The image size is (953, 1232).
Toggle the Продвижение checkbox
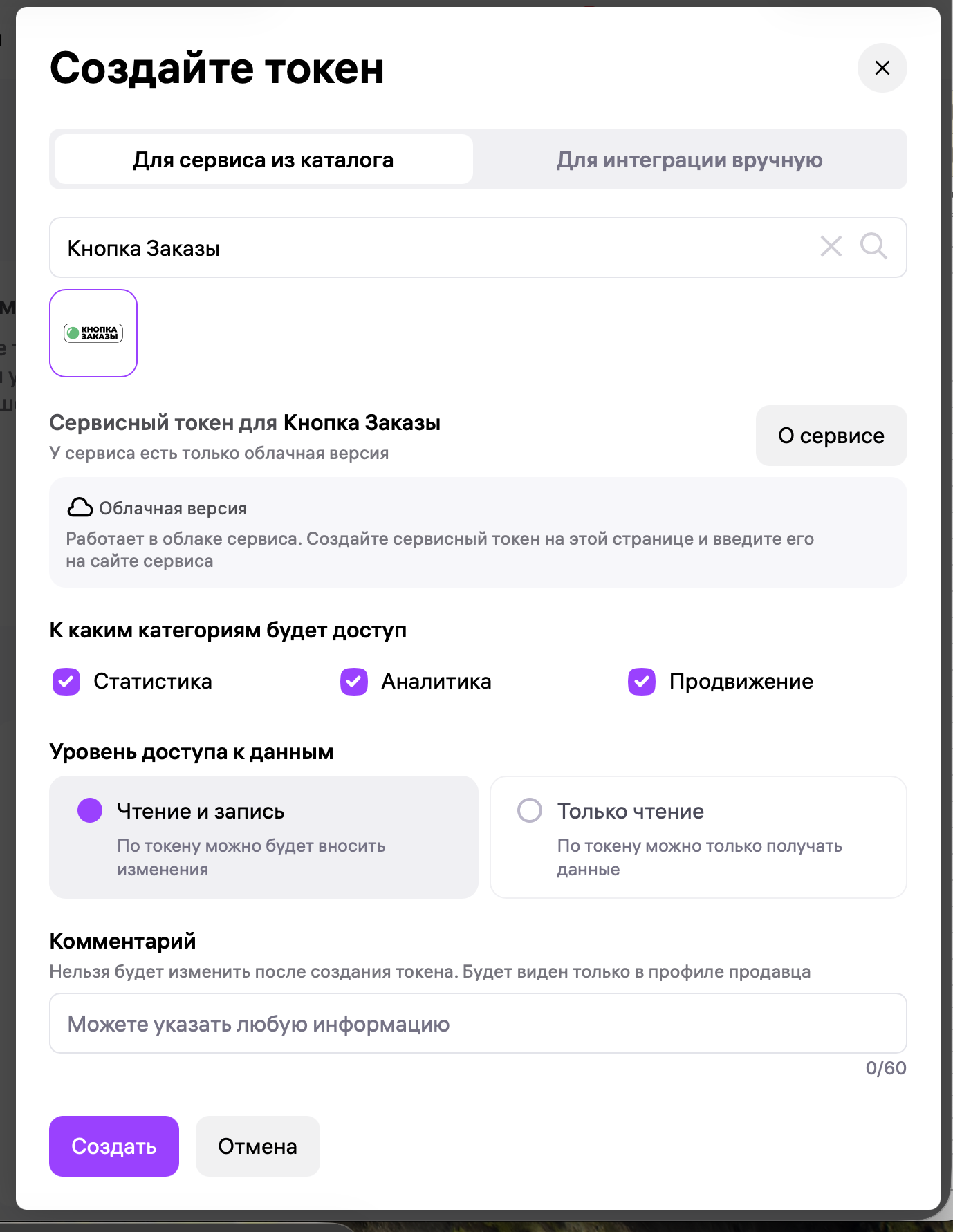(x=642, y=682)
